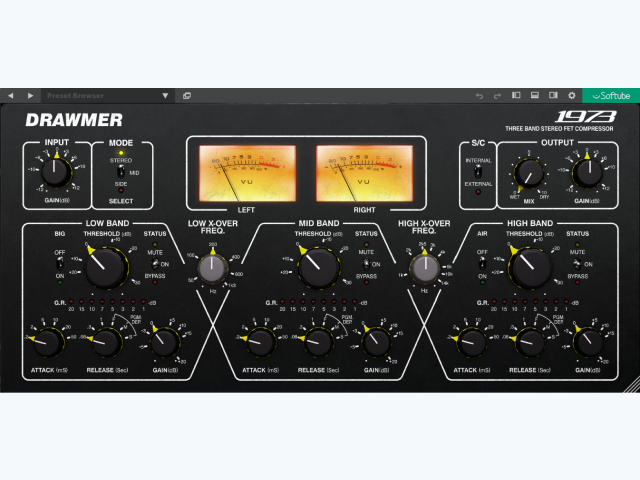Image resolution: width=640 pixels, height=480 pixels.
Task: Click the DRAWMER logo
Action: click(x=74, y=120)
